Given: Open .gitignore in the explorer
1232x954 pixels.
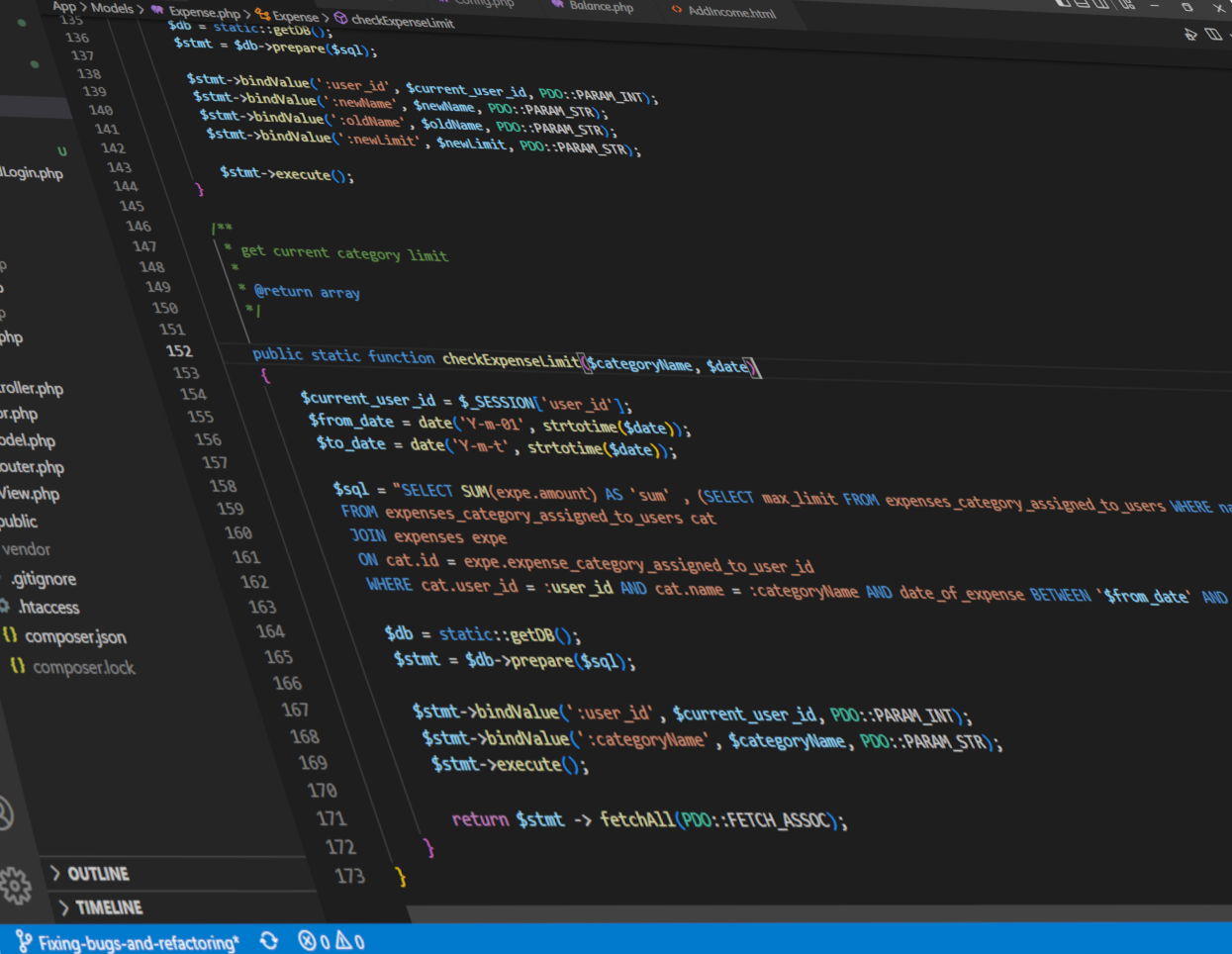Looking at the screenshot, I should [x=44, y=579].
